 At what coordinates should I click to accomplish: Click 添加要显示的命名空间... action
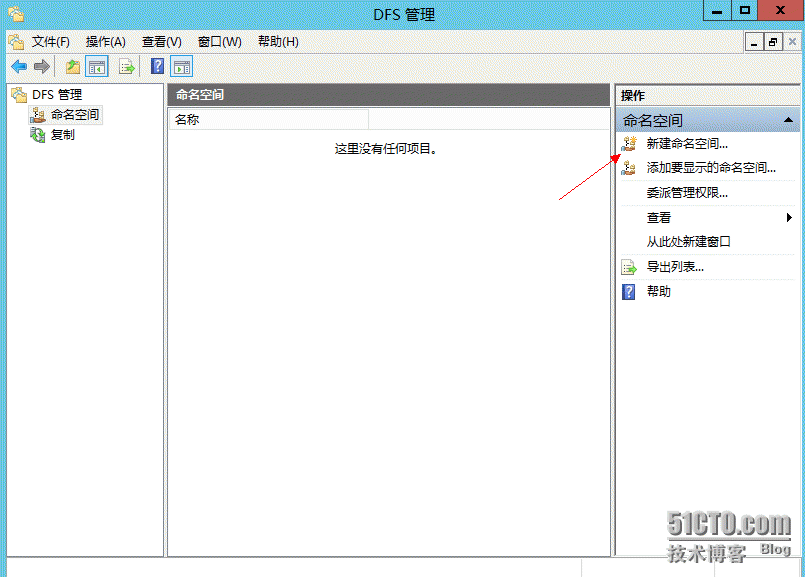(711, 167)
